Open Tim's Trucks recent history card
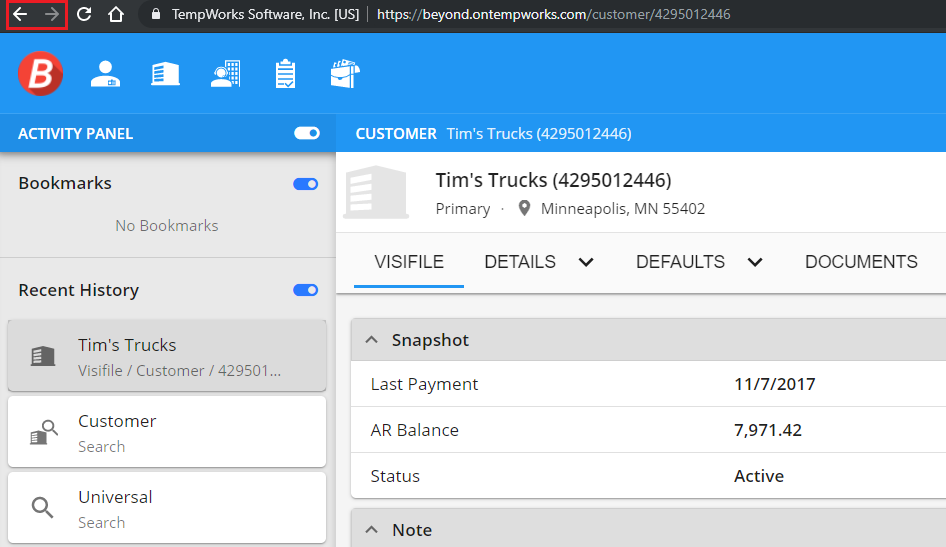 point(167,356)
